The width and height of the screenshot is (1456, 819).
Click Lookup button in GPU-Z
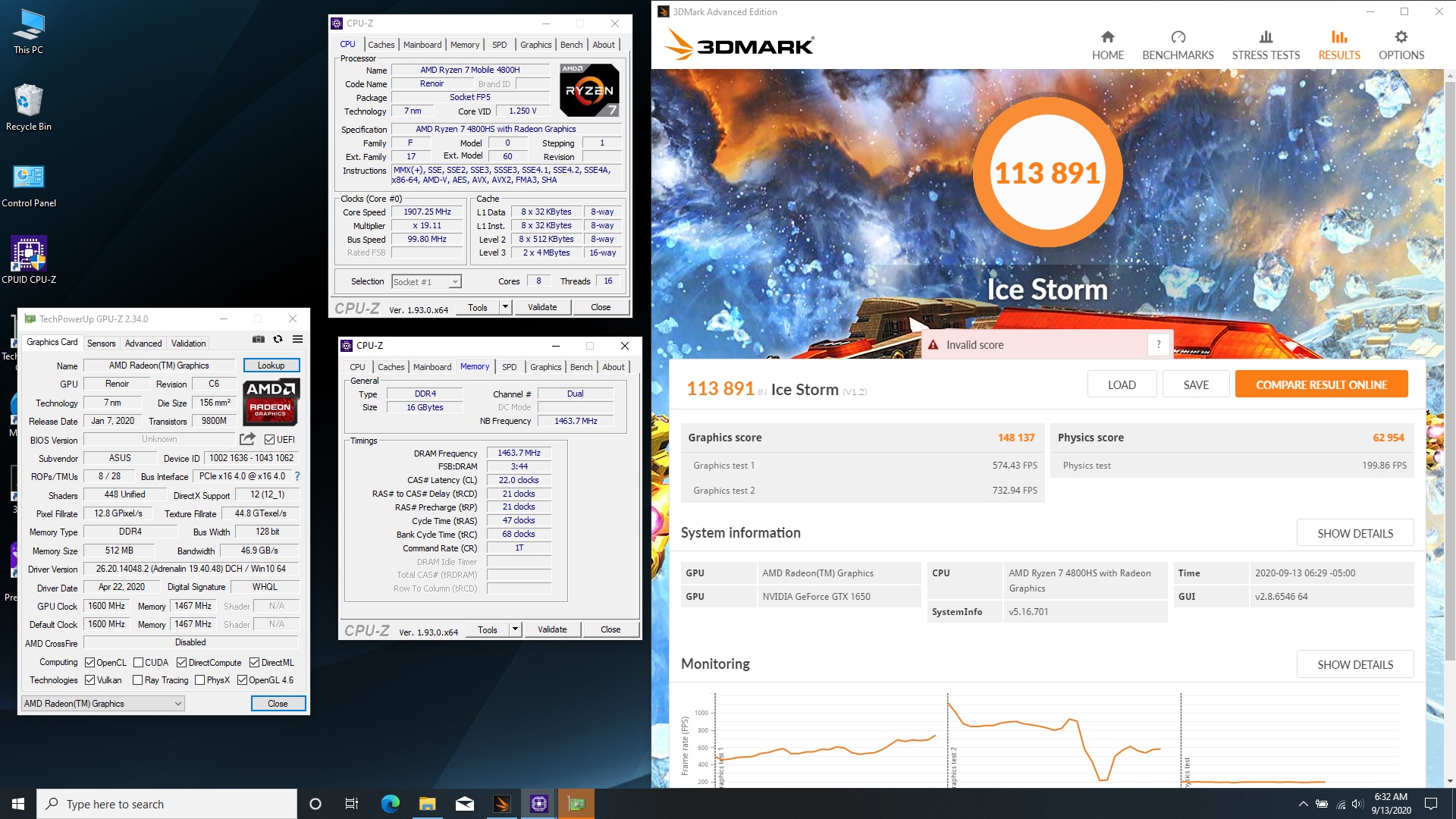coord(271,366)
